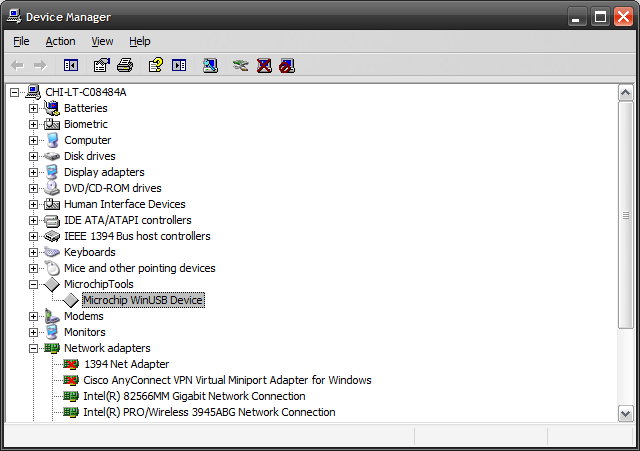Screen dimensions: 640x451
Task: Click the disabled 1394 Net Adapter icon
Action: point(71,364)
